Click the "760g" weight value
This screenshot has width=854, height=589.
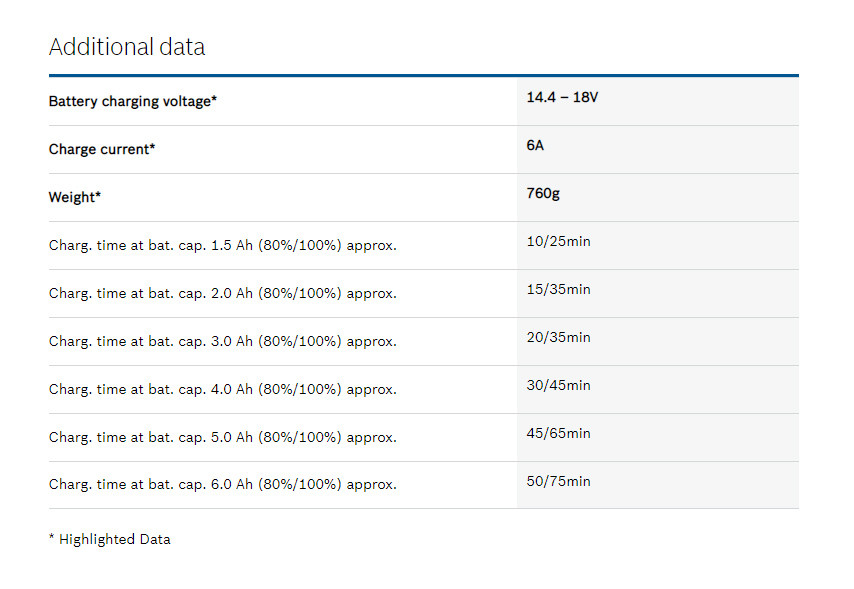click(x=543, y=193)
